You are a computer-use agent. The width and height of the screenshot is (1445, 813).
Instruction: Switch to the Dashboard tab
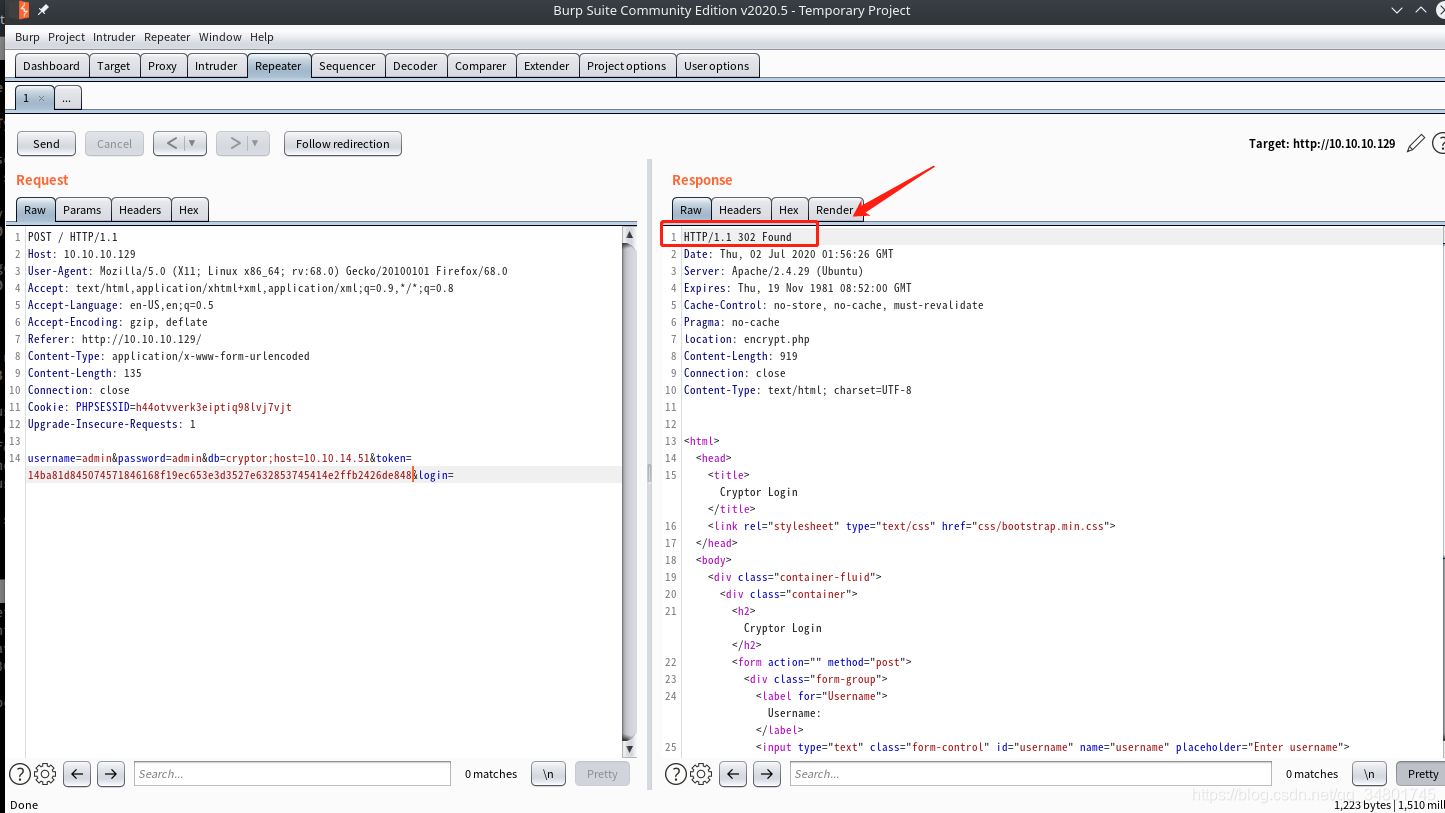(x=51, y=66)
